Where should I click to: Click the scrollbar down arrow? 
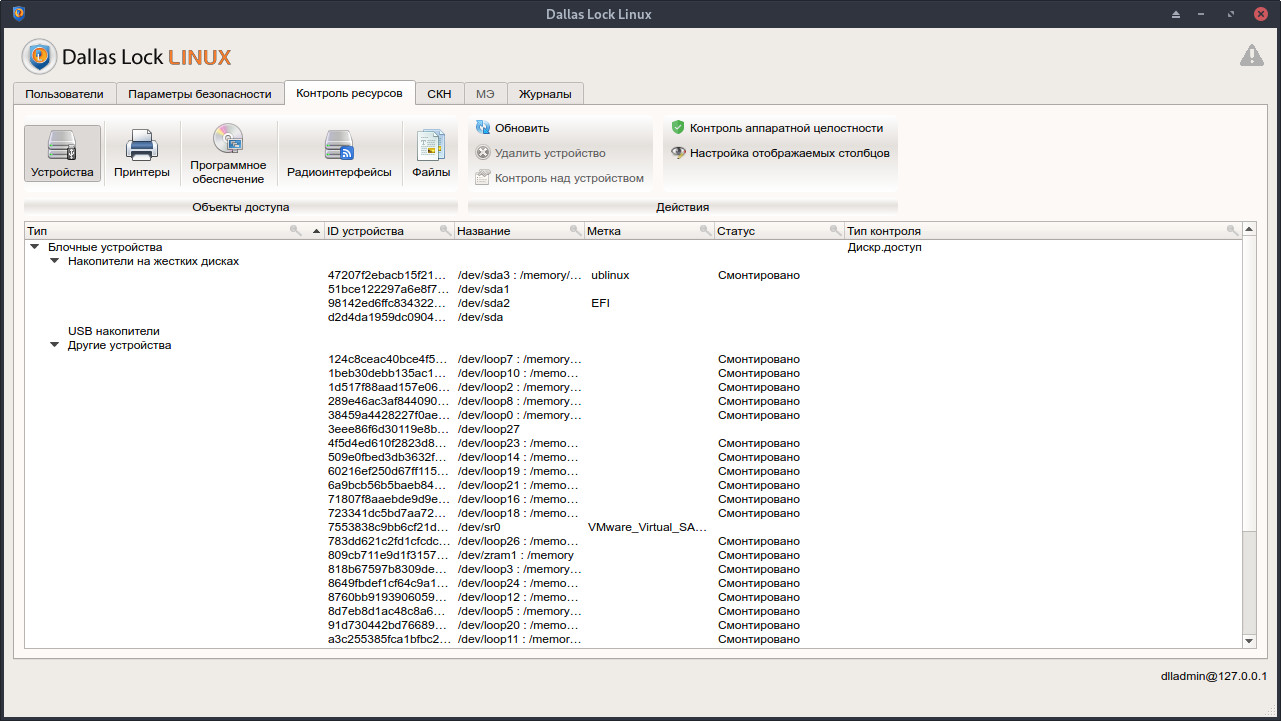pyautogui.click(x=1248, y=641)
